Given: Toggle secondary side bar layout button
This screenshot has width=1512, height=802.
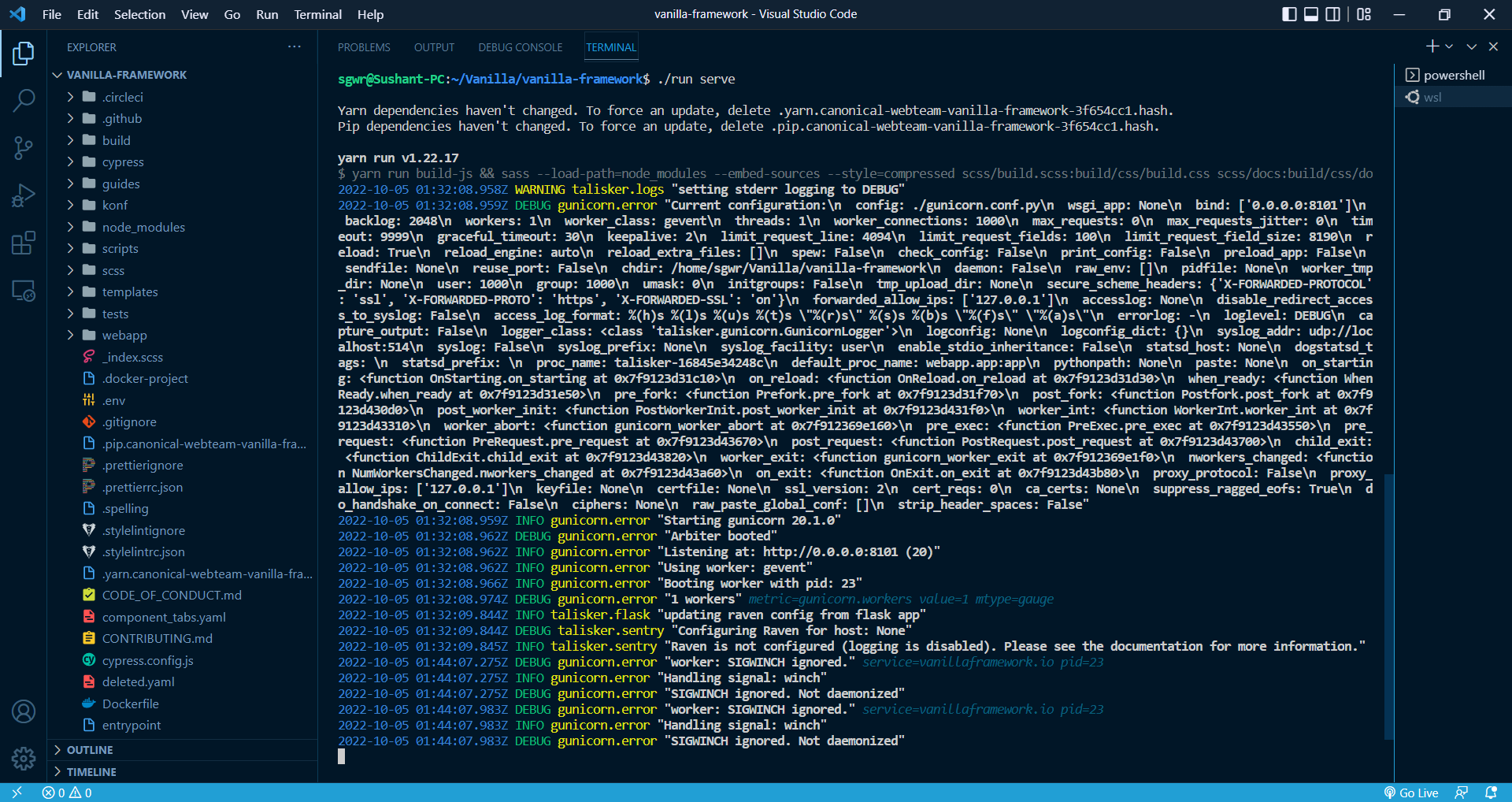Looking at the screenshot, I should tap(1333, 14).
